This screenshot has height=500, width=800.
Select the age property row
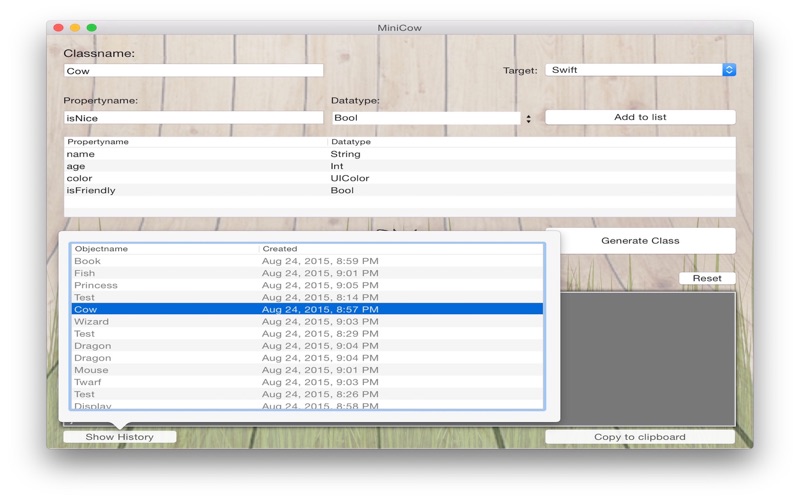pos(399,166)
